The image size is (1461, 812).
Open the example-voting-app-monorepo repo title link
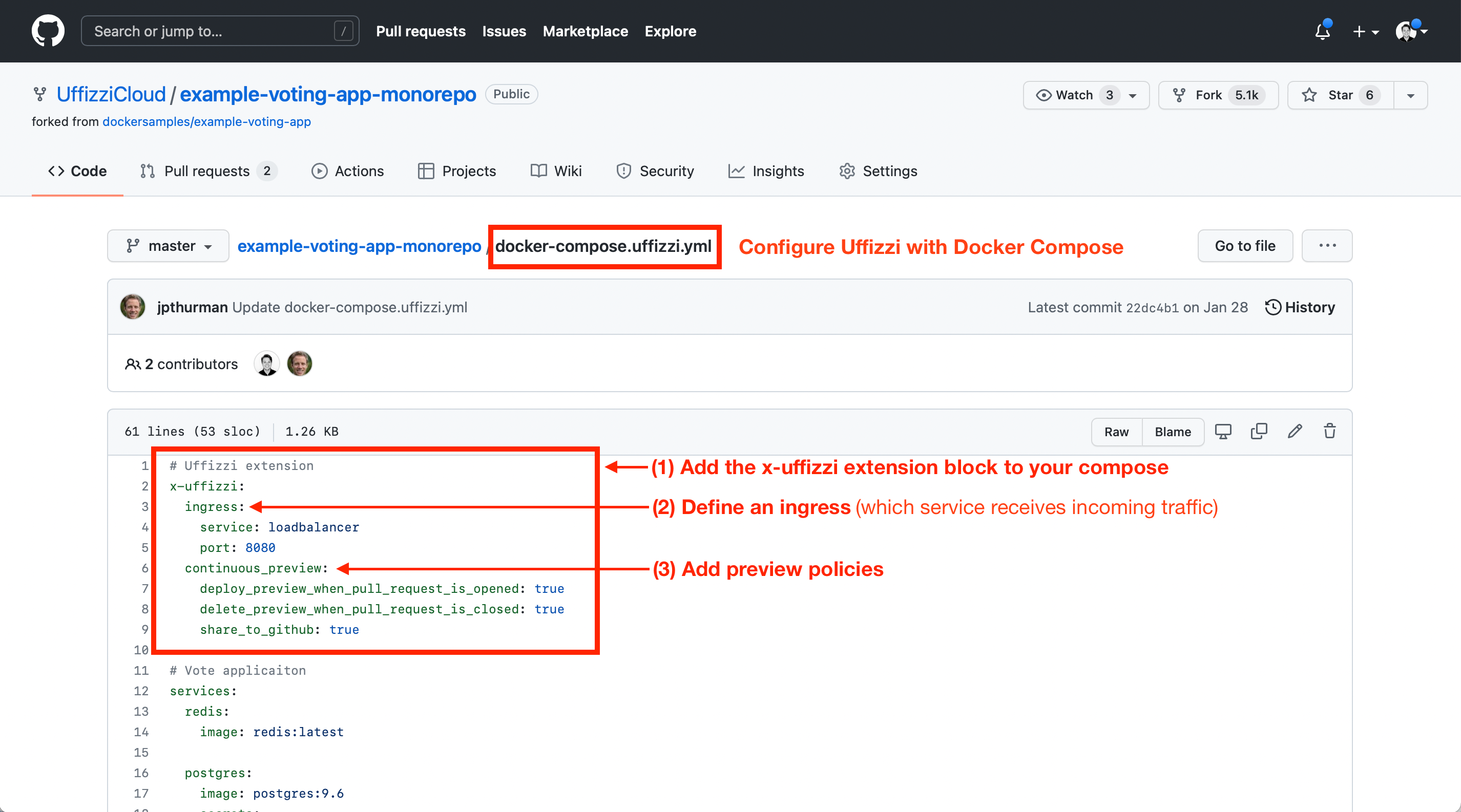(328, 94)
